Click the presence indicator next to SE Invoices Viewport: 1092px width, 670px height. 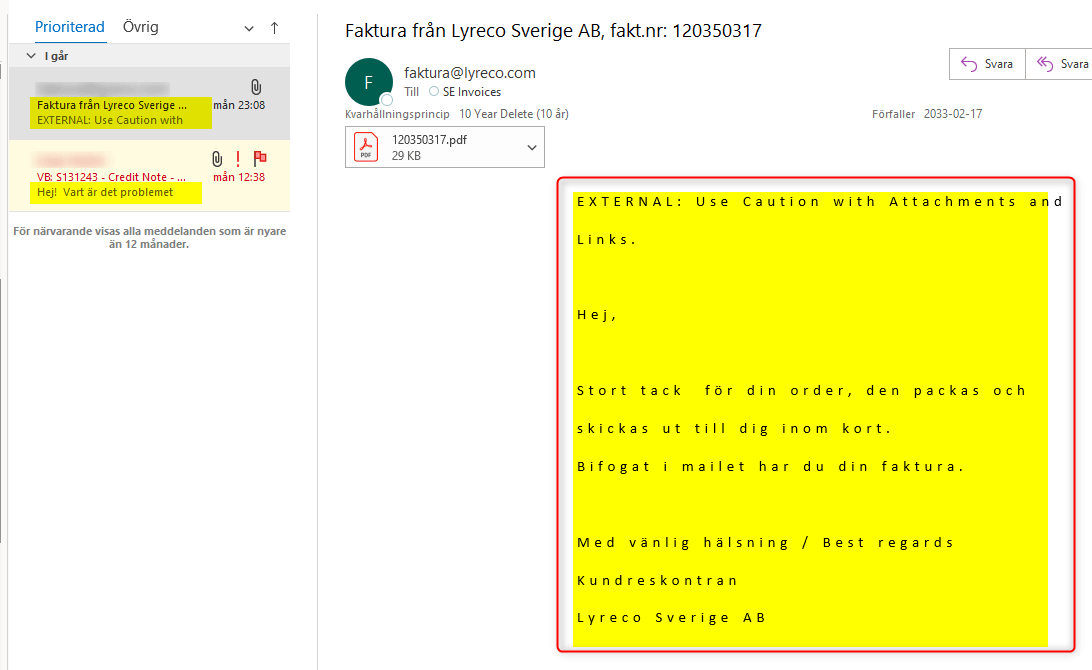tap(434, 91)
